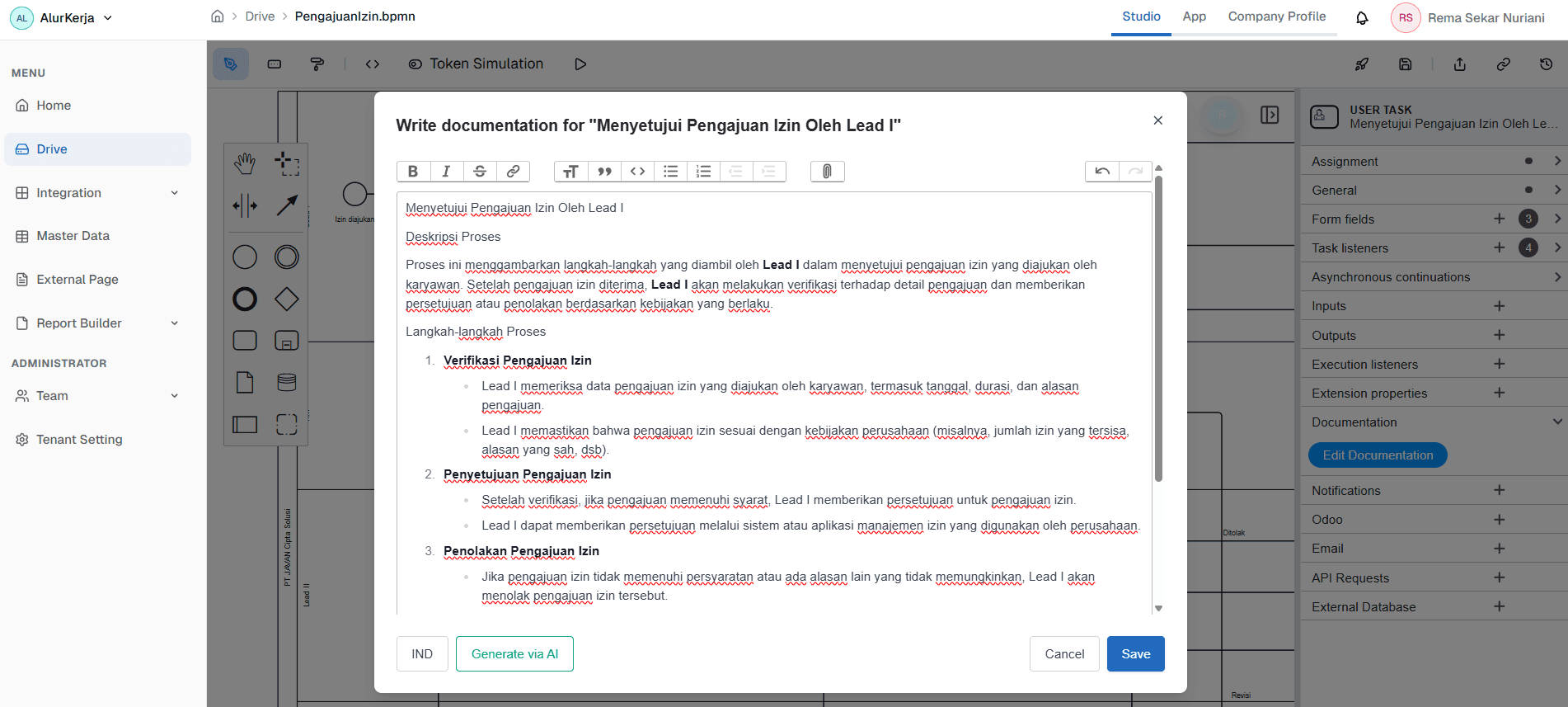Click Generate via AI button
The image size is (1568, 707).
pyautogui.click(x=514, y=653)
